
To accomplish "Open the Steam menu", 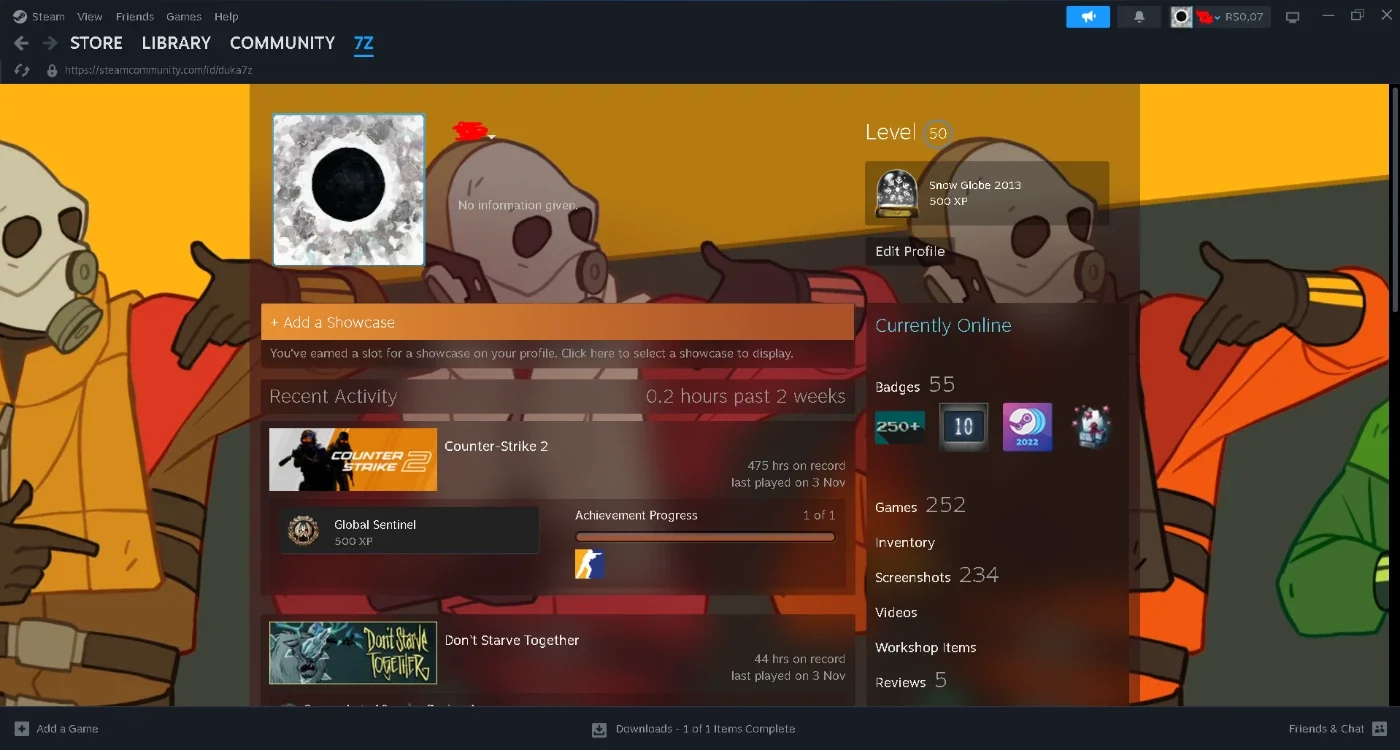I will 48,17.
